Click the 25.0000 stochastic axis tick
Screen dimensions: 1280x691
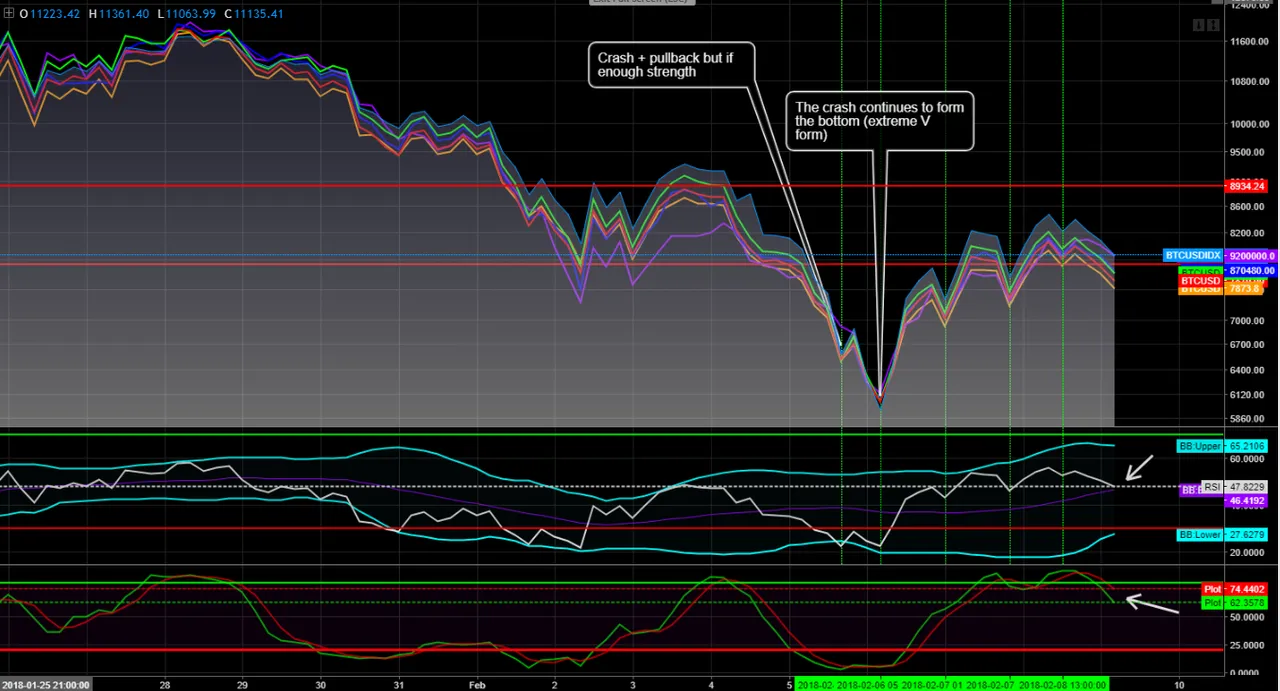pos(1248,646)
